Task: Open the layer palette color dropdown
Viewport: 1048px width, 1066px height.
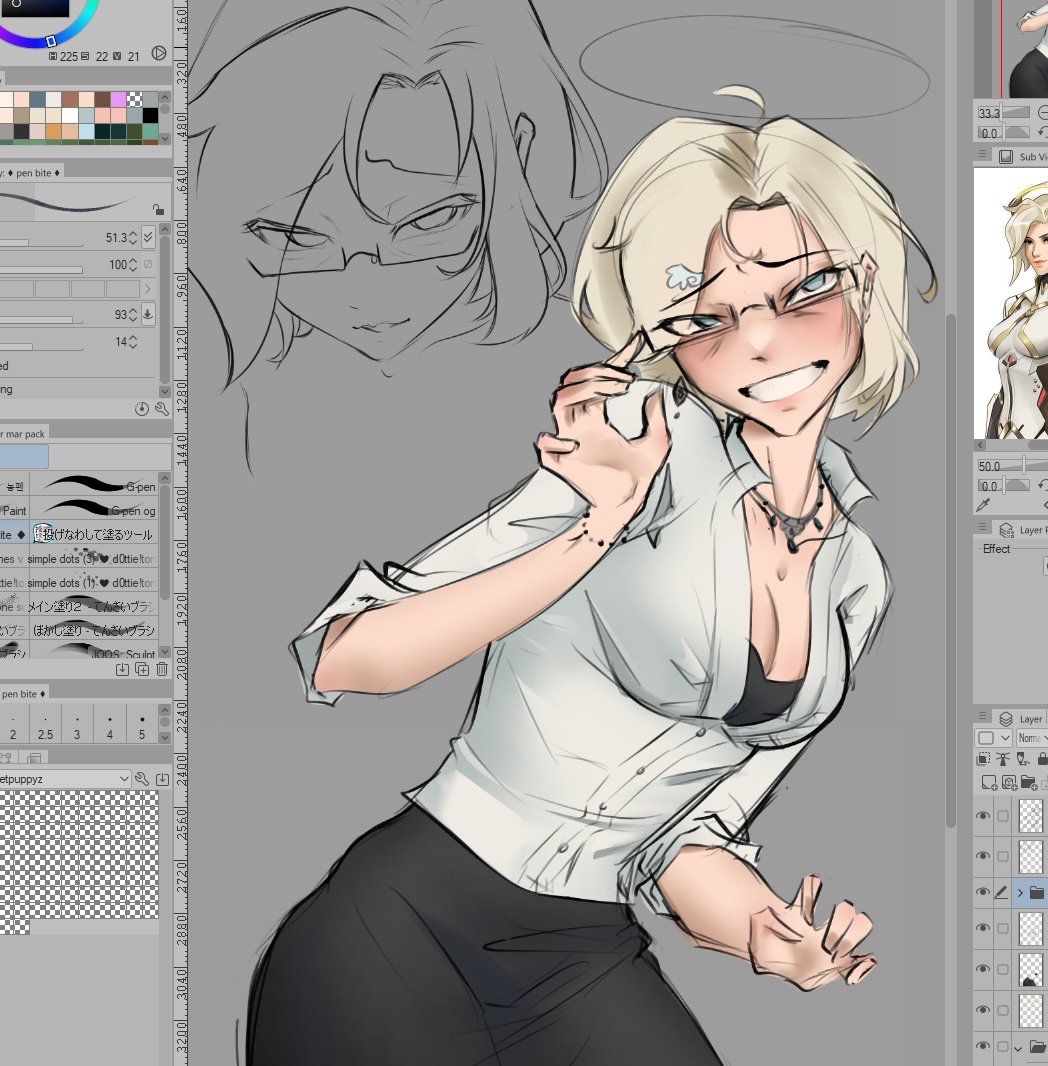Action: (994, 738)
